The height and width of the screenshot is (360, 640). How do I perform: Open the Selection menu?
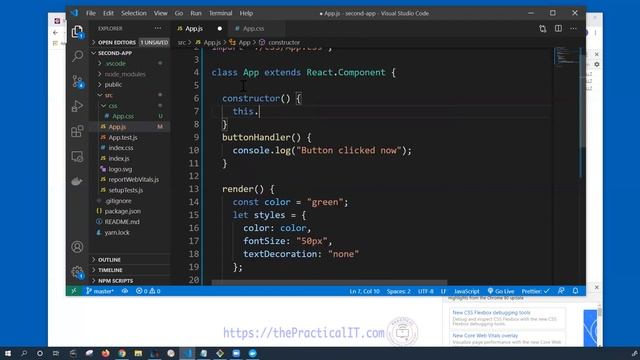tap(133, 13)
